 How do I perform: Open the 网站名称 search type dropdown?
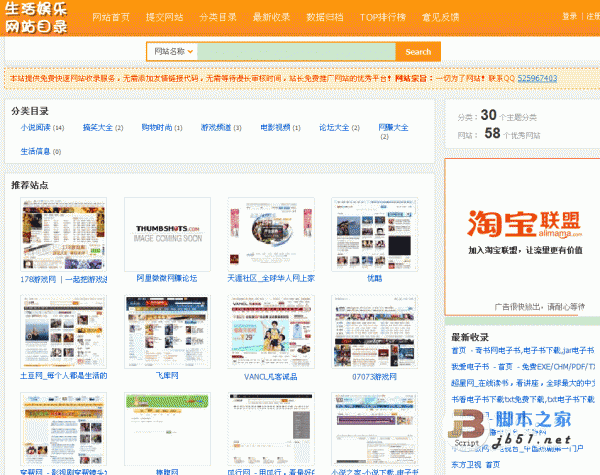point(172,51)
